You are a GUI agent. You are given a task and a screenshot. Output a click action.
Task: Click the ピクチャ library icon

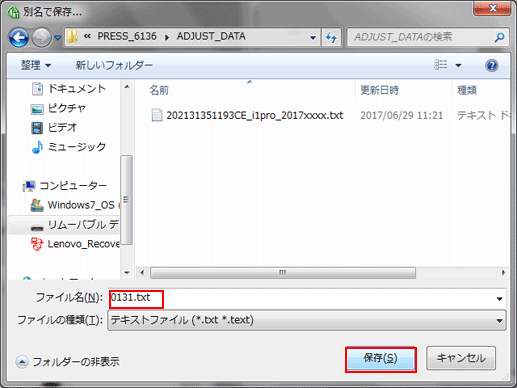(37, 109)
